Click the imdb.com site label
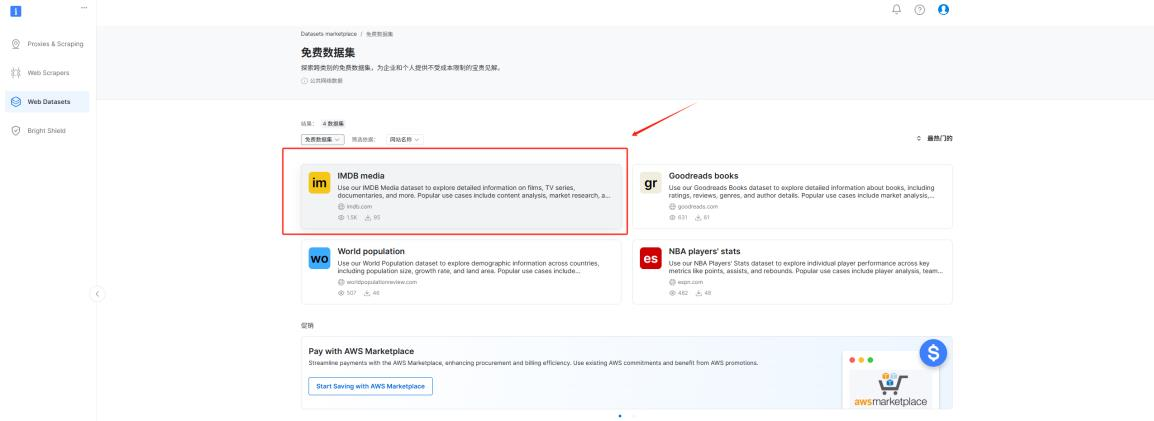 pos(359,207)
